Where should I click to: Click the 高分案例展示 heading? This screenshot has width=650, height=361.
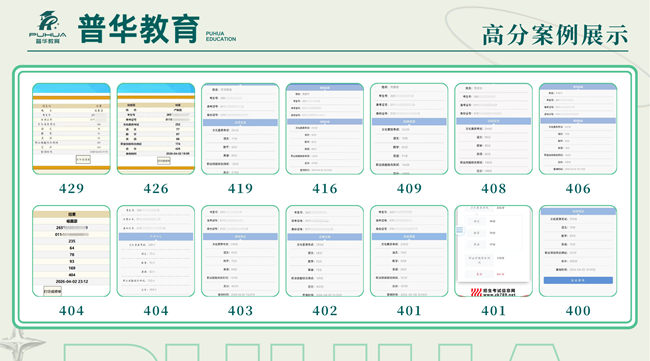555,35
